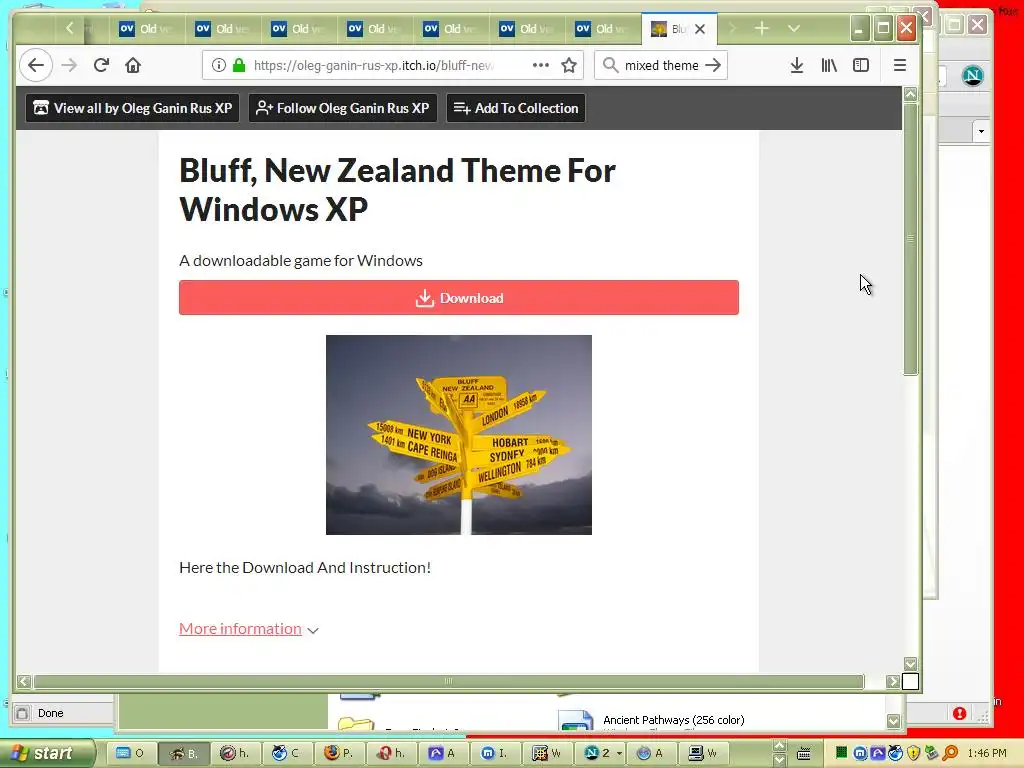
Task: Click the horizontal scrollbar left arrow
Action: (x=24, y=682)
